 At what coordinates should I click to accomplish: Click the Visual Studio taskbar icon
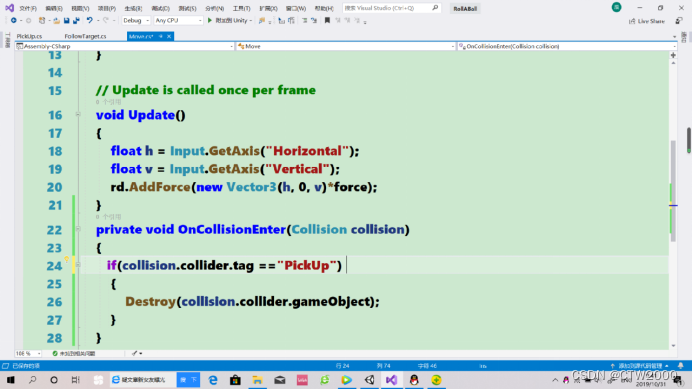click(392, 380)
